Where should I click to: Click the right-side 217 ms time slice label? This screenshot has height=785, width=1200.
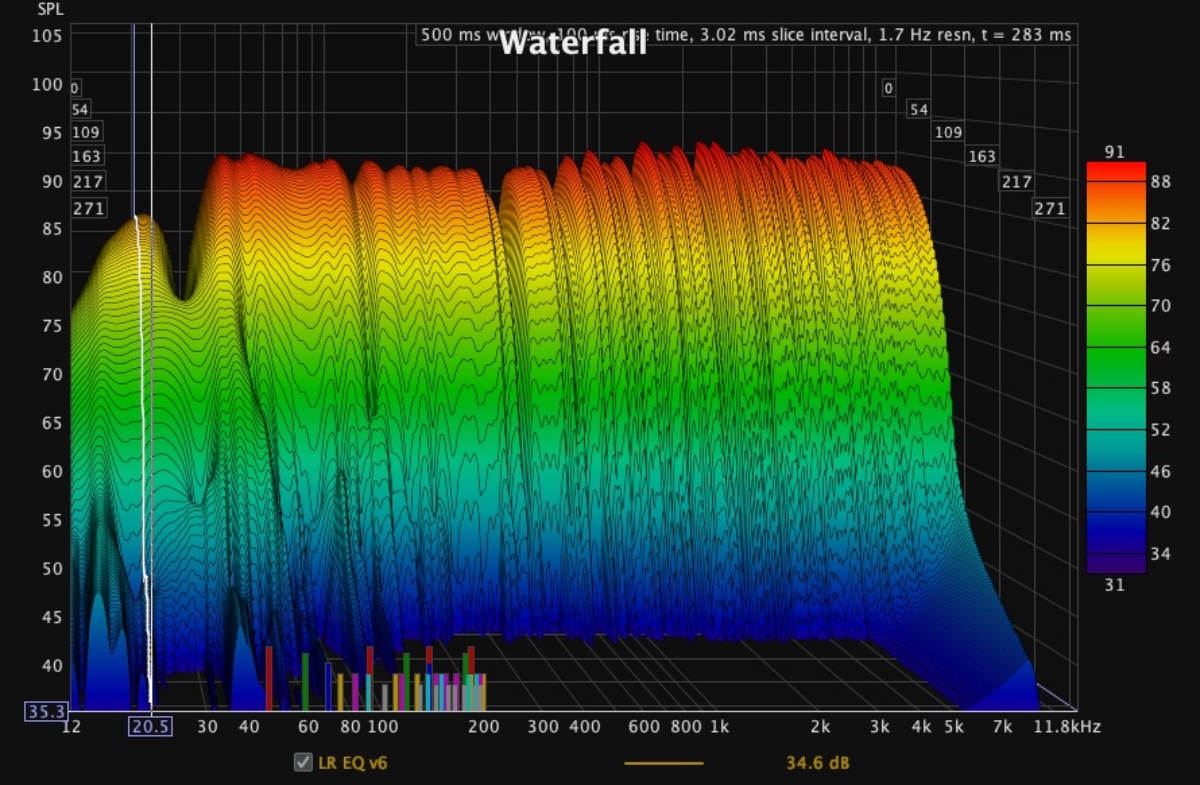point(1015,182)
